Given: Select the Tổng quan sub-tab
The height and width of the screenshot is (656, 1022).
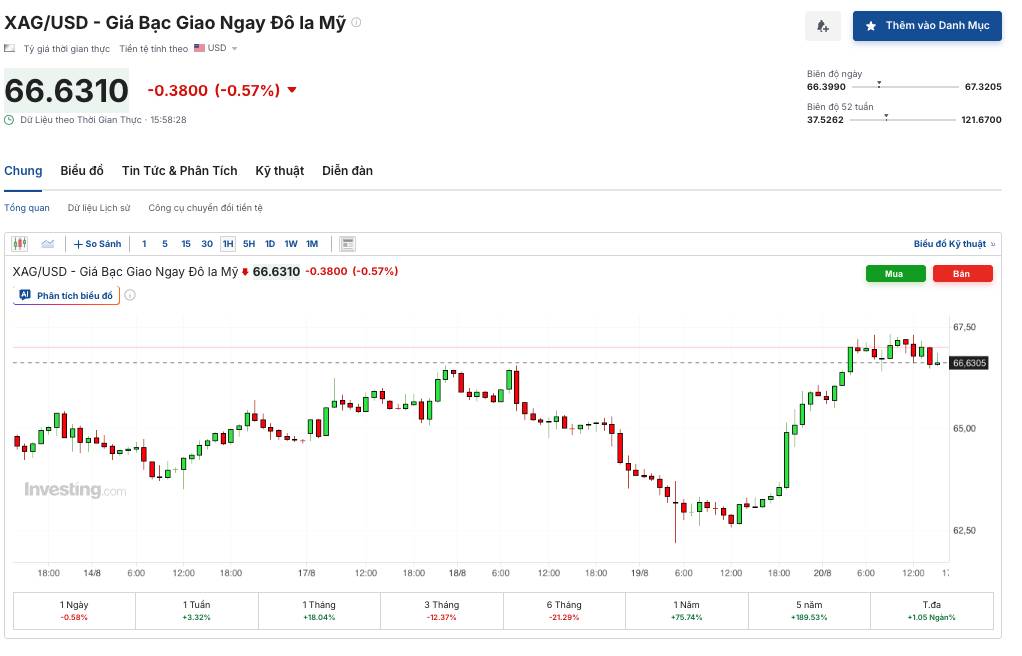Looking at the screenshot, I should tap(27, 208).
